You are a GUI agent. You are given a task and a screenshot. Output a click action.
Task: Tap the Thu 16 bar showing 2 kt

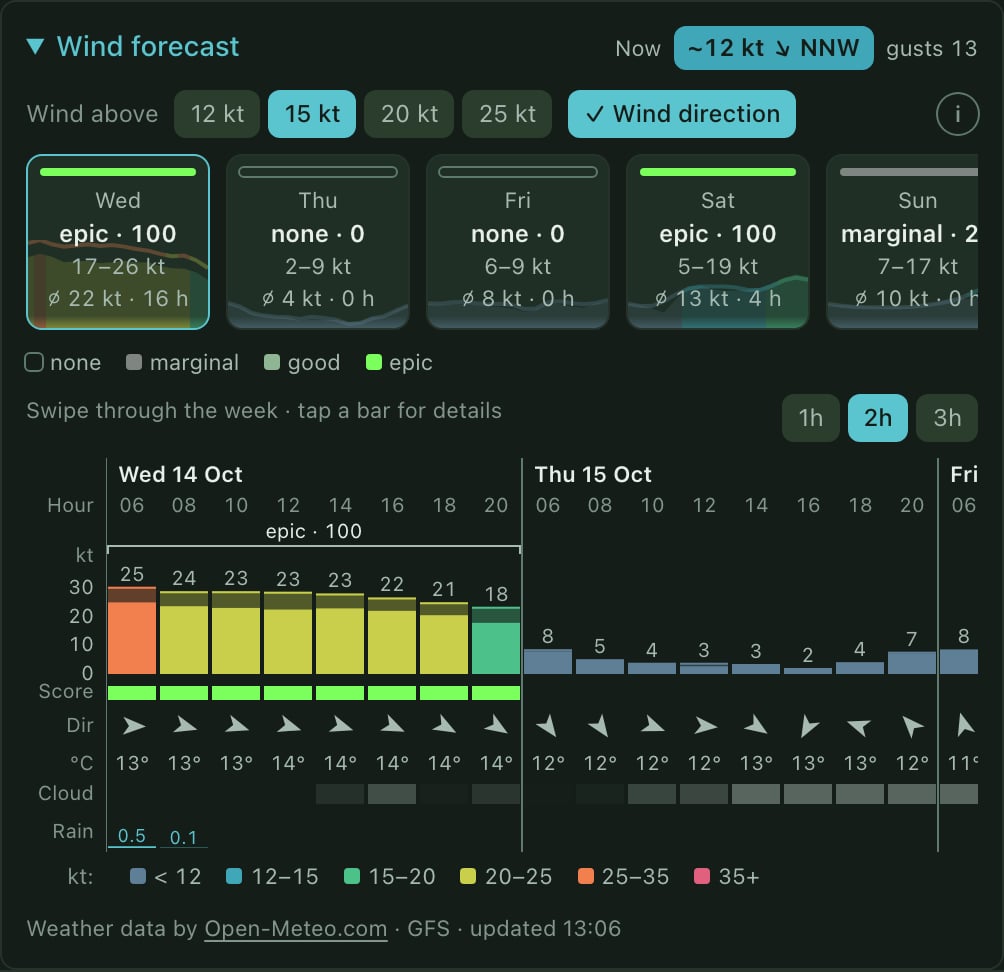[808, 670]
